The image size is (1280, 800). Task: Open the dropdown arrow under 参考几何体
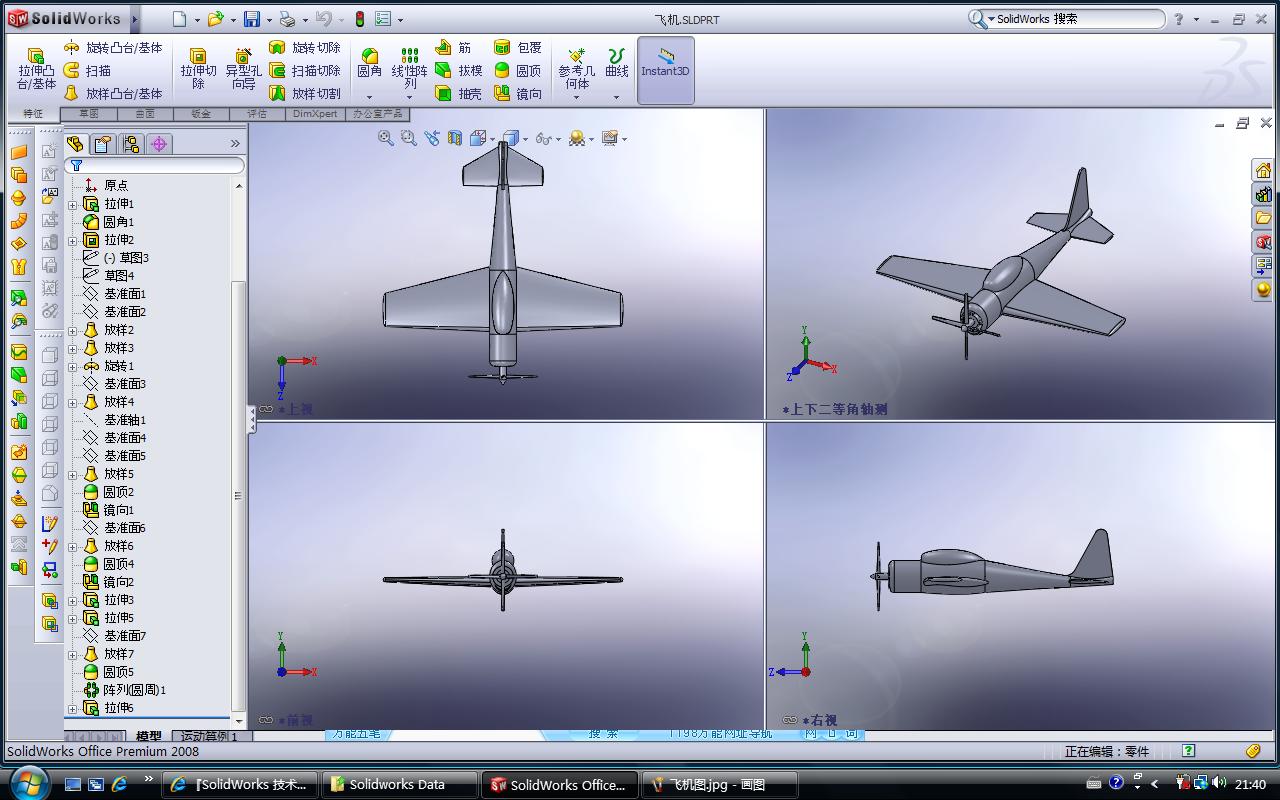coord(576,97)
